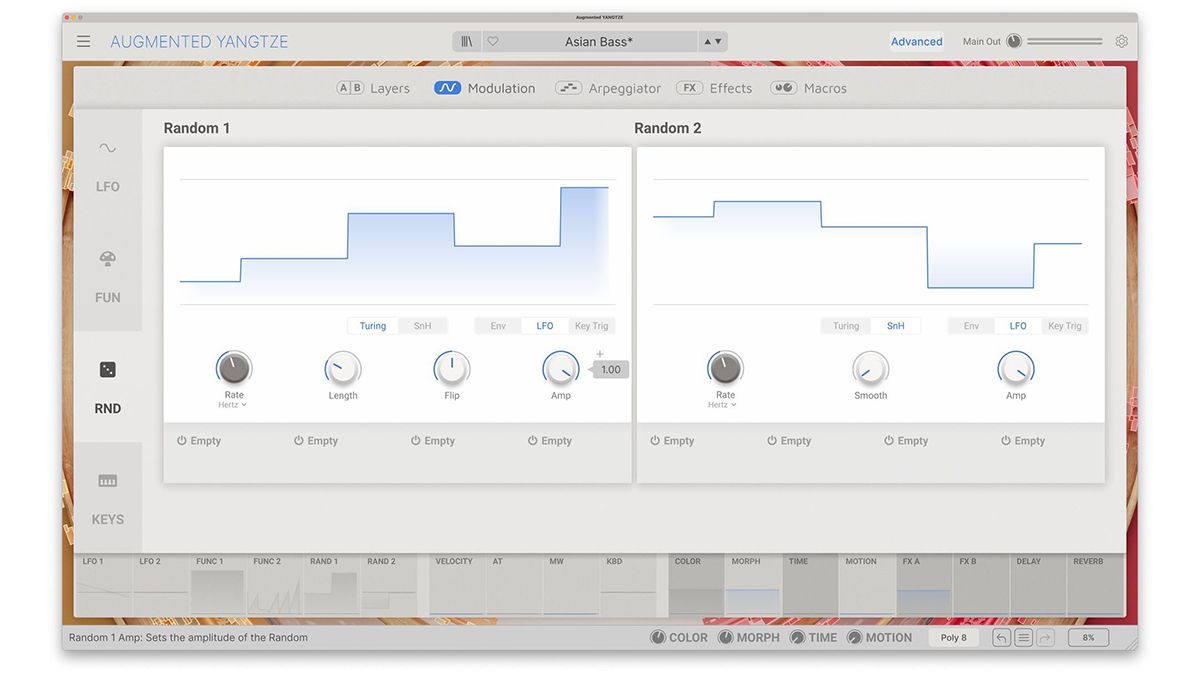Click the Random 1 Length knob
The image size is (1200, 675).
tap(343, 369)
